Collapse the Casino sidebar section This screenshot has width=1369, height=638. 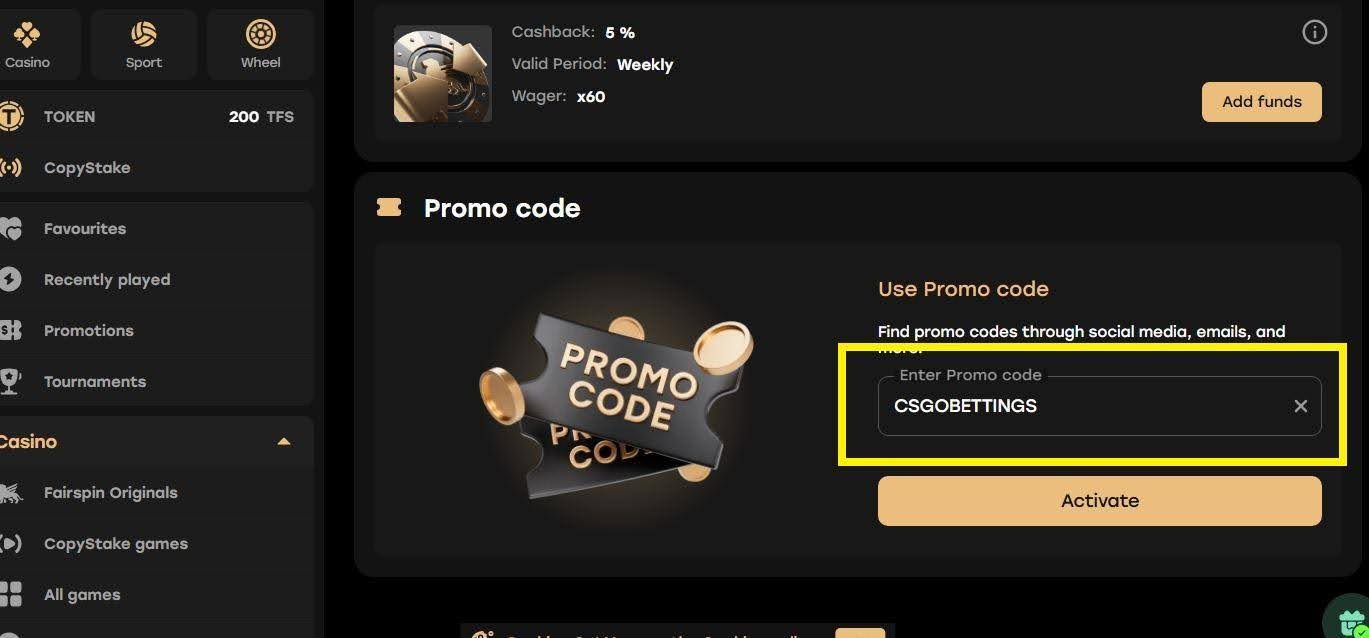point(284,441)
